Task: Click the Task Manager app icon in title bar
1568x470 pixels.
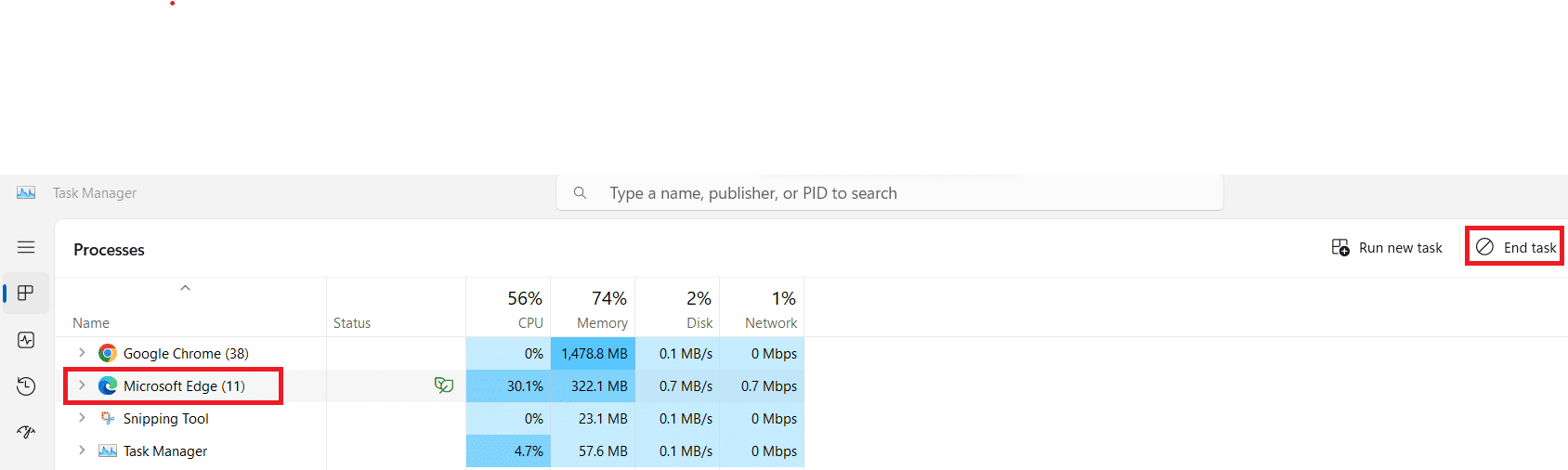Action: coord(26,192)
